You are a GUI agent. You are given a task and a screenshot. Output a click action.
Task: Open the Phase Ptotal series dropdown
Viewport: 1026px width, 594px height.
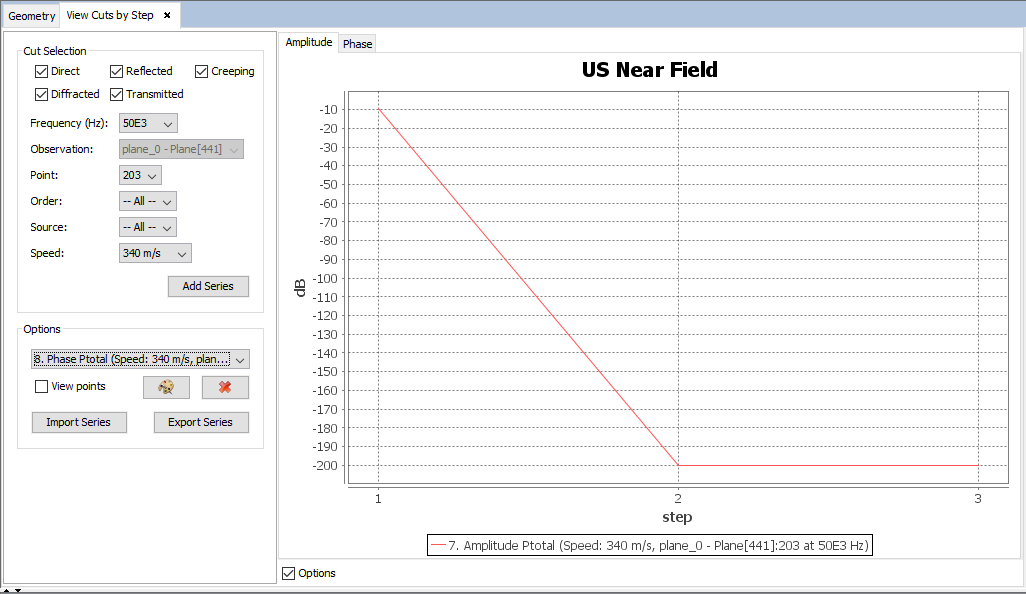click(x=140, y=359)
